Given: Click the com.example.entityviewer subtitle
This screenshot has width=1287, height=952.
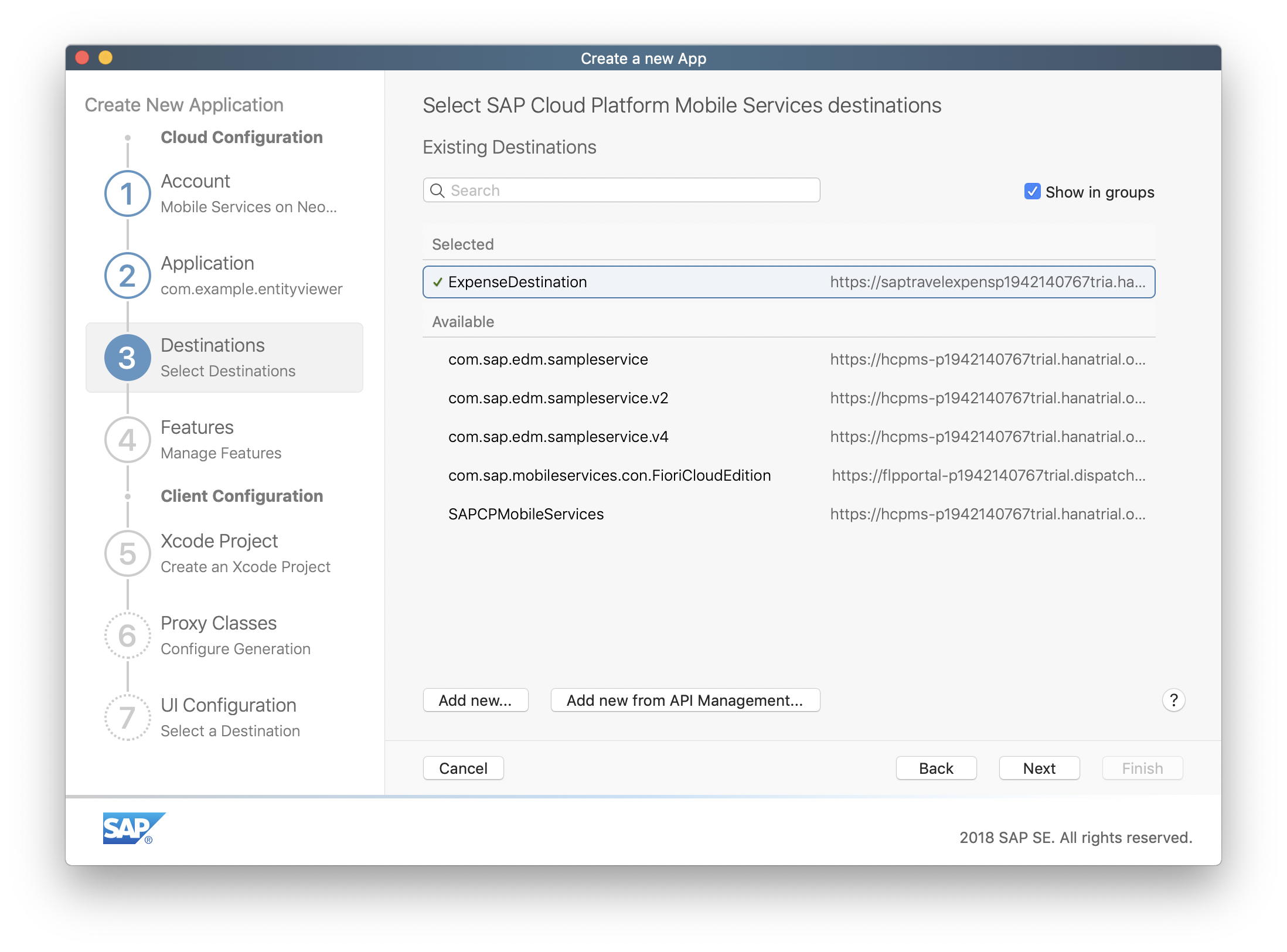Looking at the screenshot, I should [251, 289].
